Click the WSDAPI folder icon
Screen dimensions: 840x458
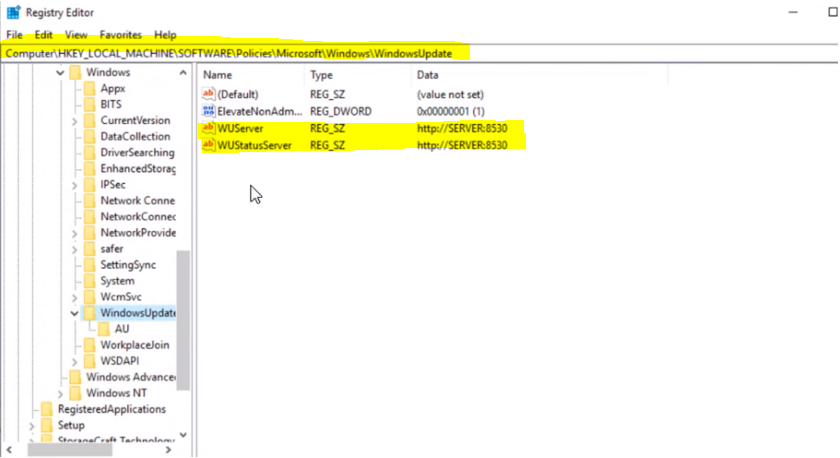90,361
